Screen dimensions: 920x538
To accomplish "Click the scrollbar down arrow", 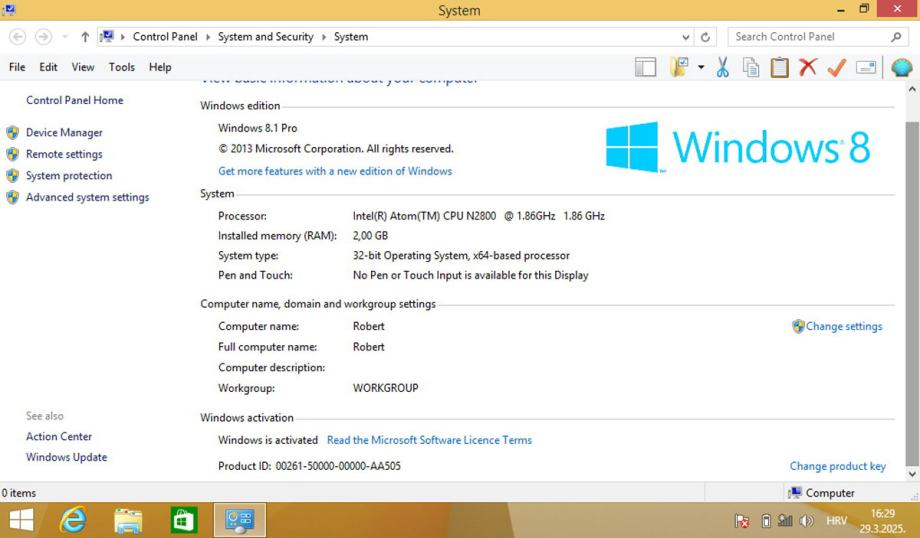I will pyautogui.click(x=912, y=473).
